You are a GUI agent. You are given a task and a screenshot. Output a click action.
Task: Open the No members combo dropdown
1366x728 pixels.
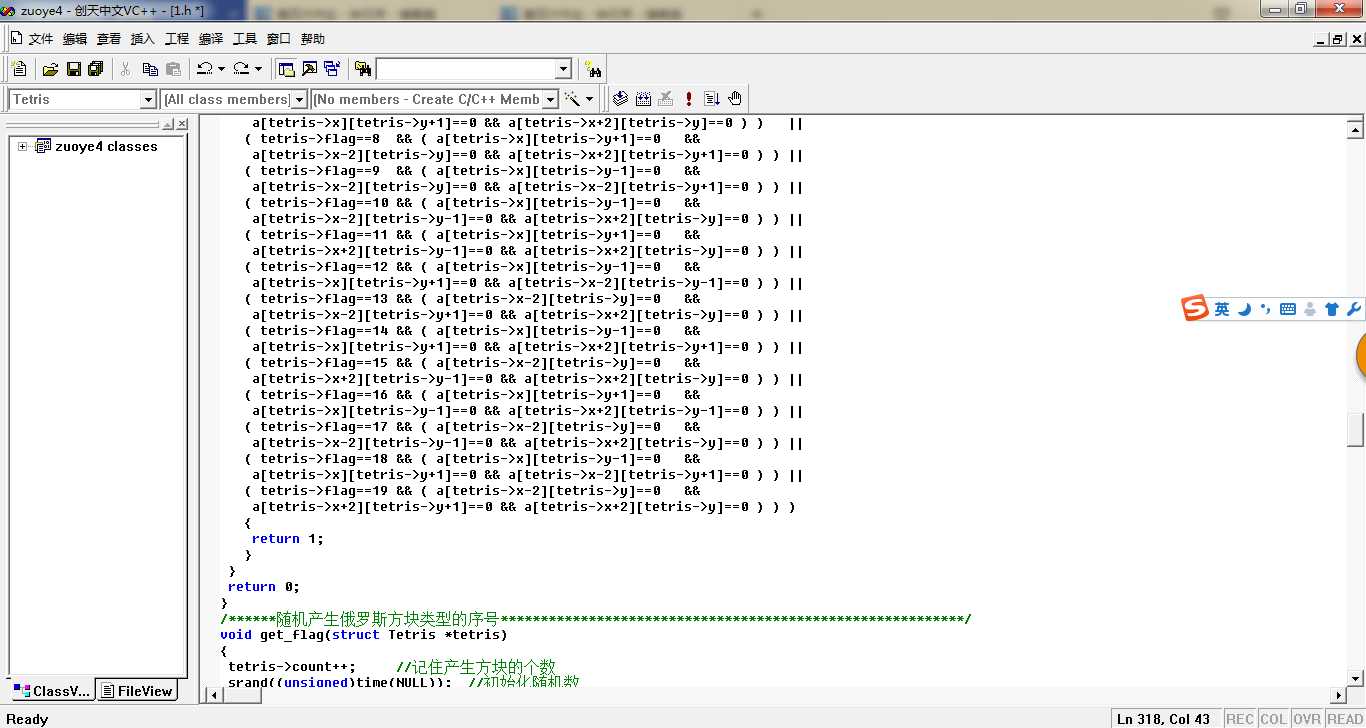coord(550,100)
